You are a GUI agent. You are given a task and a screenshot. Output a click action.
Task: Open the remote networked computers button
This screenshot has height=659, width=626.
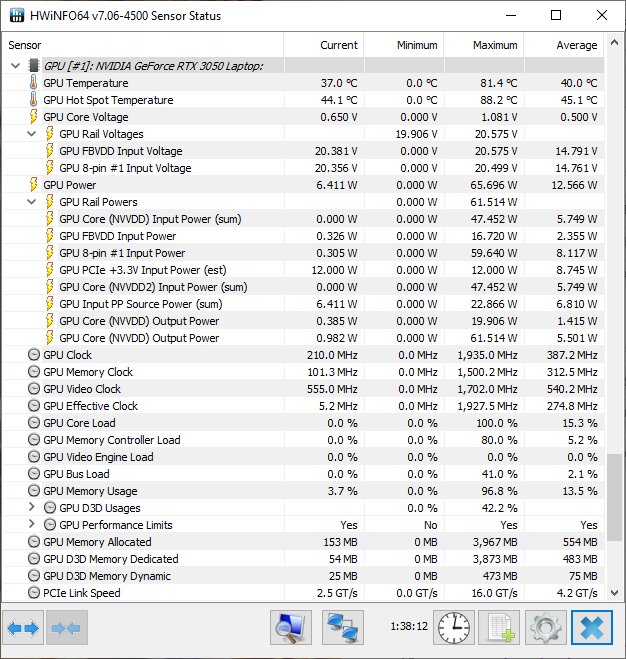click(343, 628)
